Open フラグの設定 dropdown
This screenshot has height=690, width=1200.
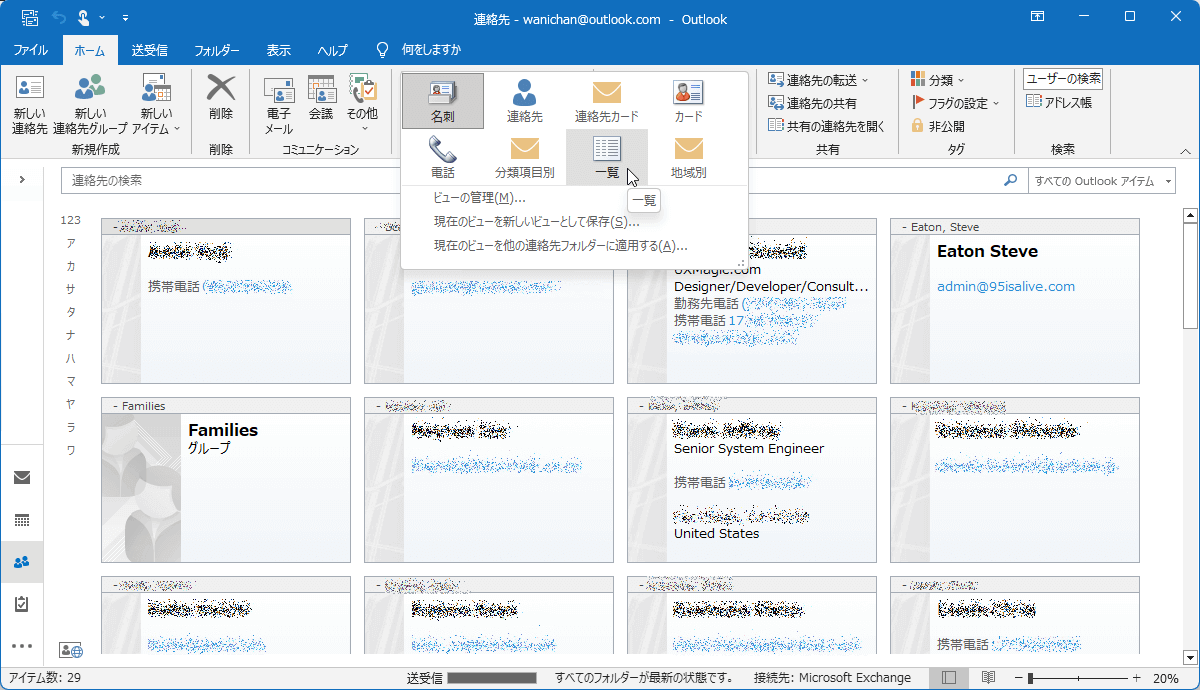click(955, 103)
